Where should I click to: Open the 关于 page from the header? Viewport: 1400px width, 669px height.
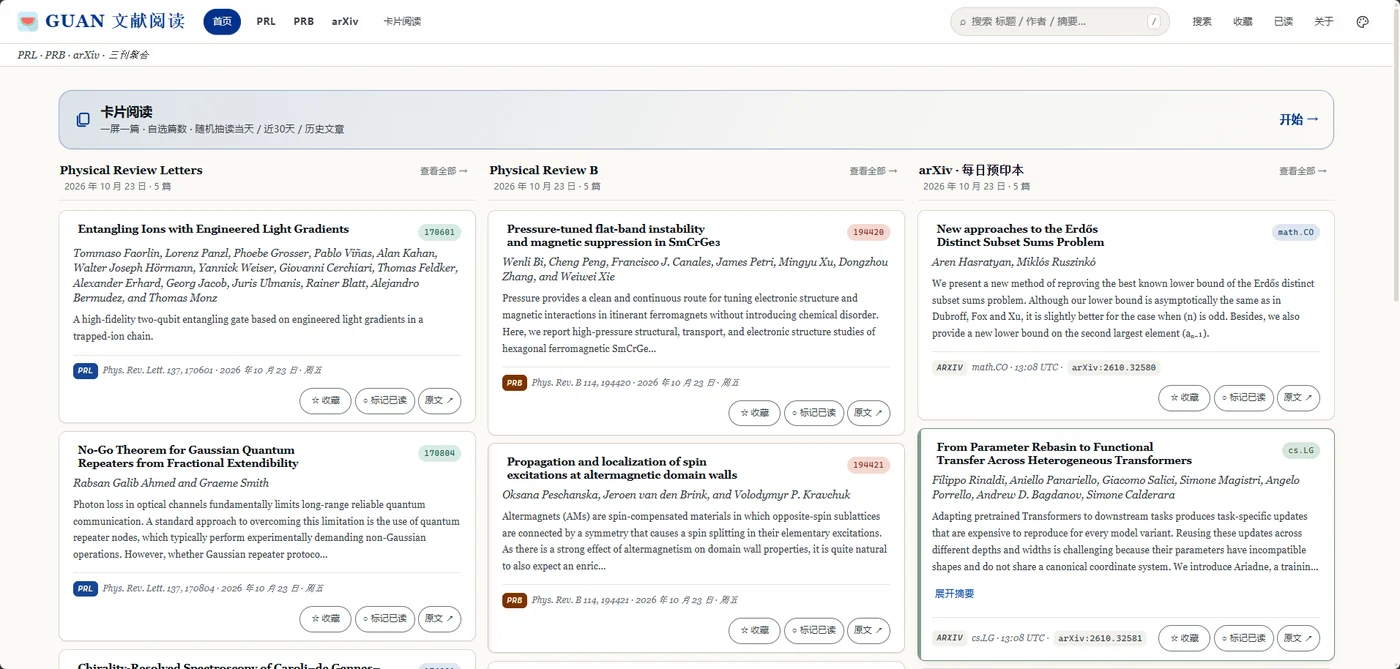pyautogui.click(x=1324, y=21)
